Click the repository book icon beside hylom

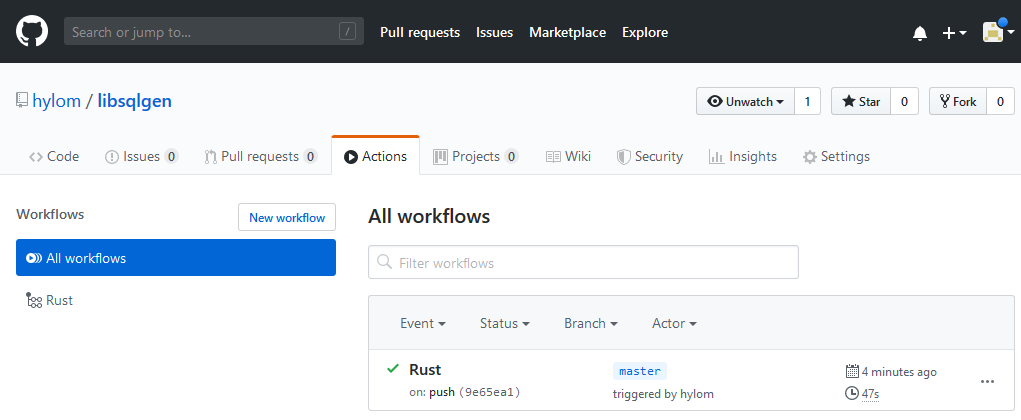[22, 100]
